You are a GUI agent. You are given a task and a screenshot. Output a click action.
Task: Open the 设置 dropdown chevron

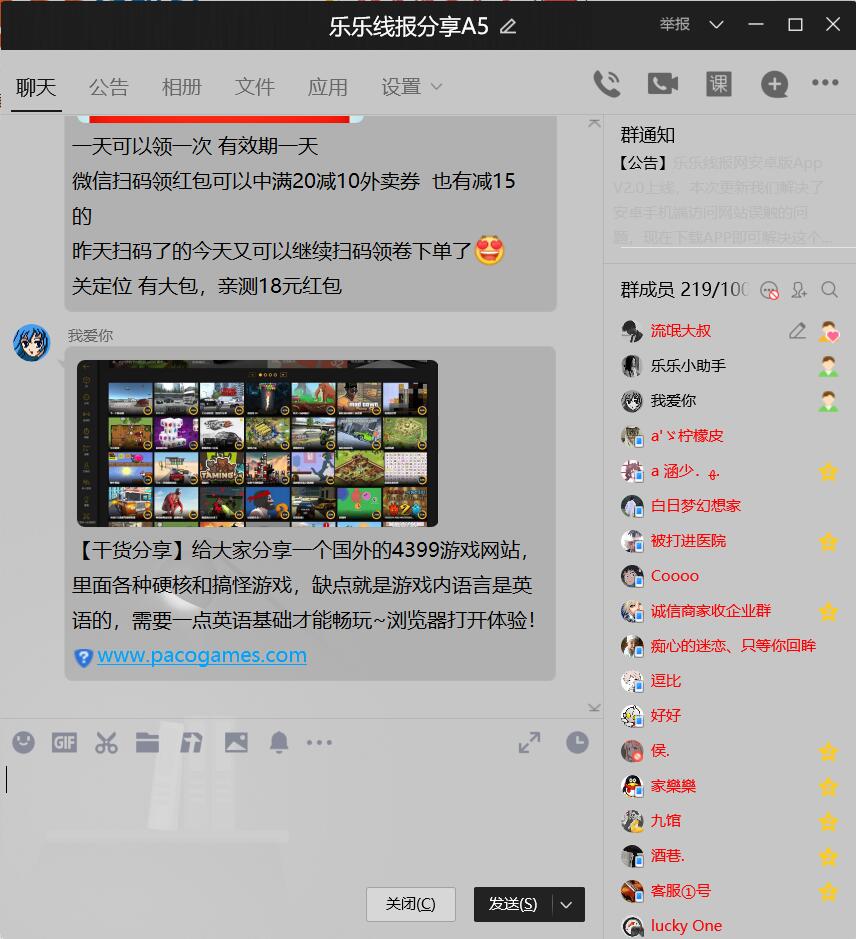(438, 88)
